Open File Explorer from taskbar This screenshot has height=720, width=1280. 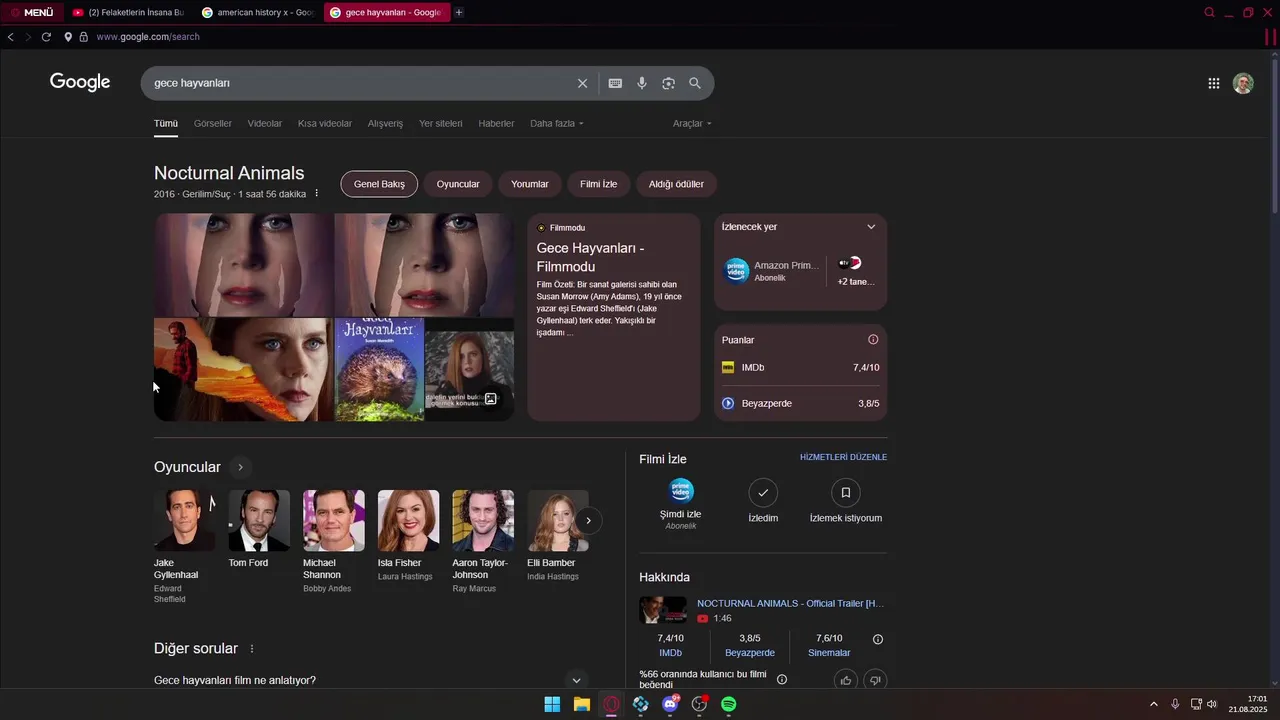coord(582,704)
